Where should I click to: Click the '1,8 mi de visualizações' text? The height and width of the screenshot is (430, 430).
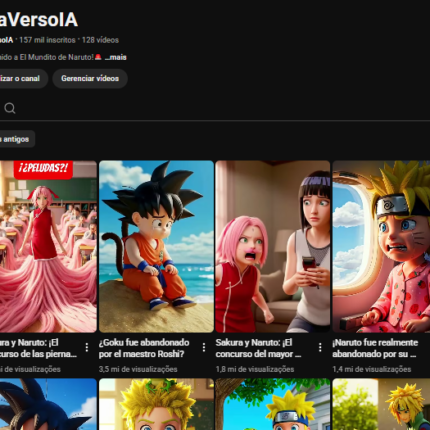click(255, 369)
